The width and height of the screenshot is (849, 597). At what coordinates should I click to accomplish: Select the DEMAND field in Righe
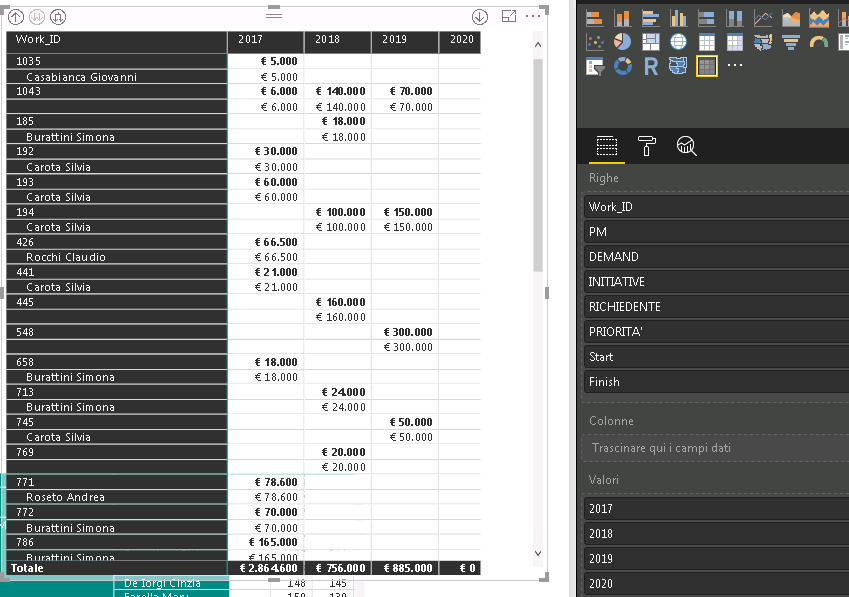tap(716, 257)
